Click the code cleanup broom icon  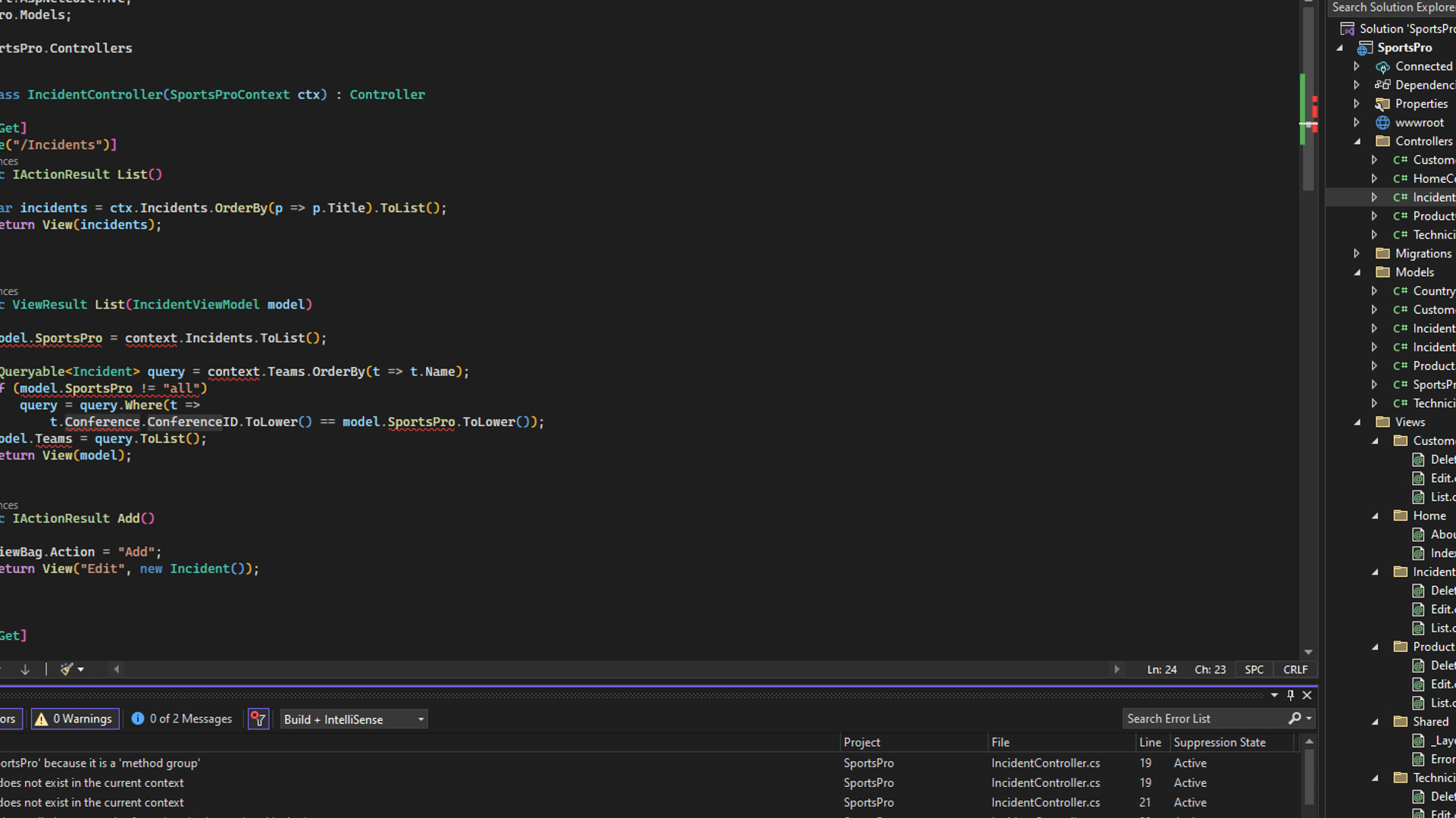[x=67, y=669]
